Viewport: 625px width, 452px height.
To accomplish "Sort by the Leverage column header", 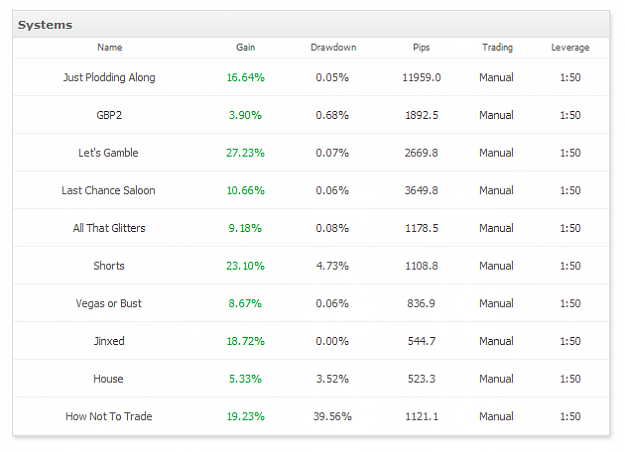I will point(570,47).
